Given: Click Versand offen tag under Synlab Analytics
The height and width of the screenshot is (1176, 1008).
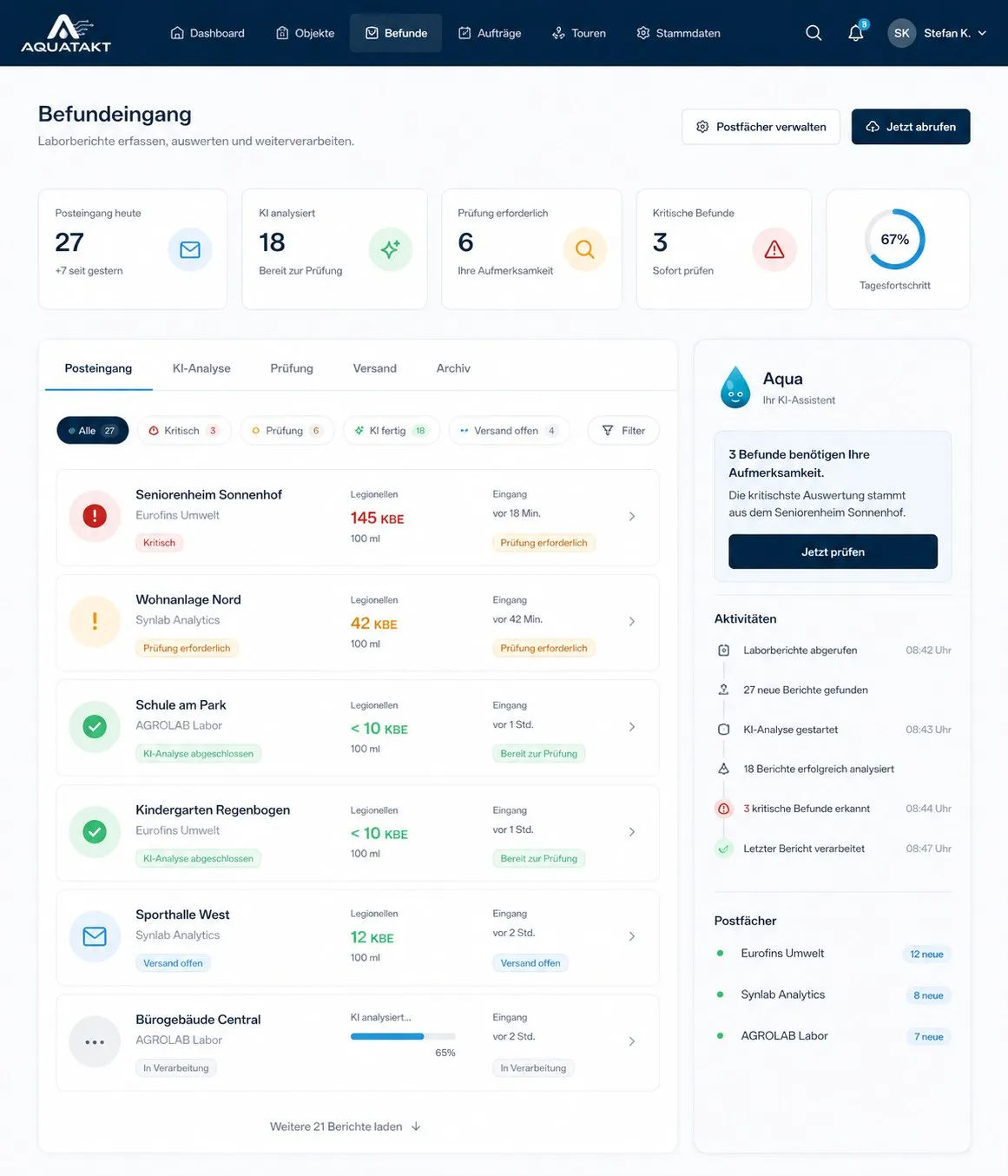Looking at the screenshot, I should click(173, 963).
